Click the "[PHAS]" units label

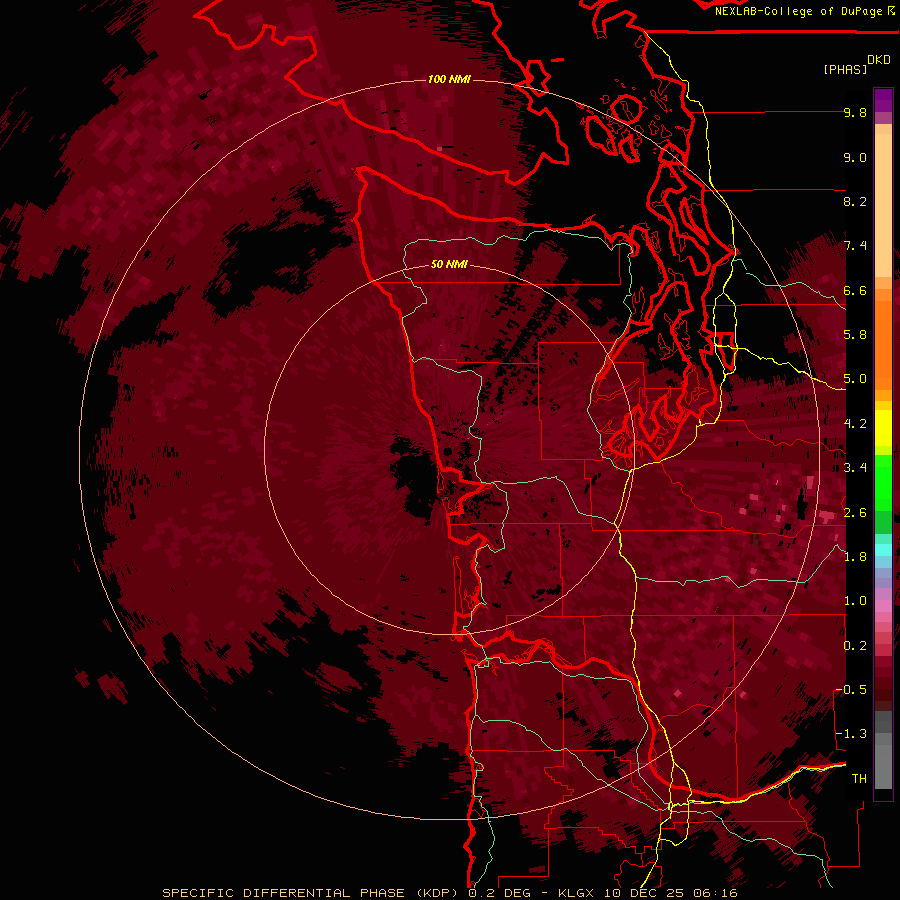(x=845, y=69)
